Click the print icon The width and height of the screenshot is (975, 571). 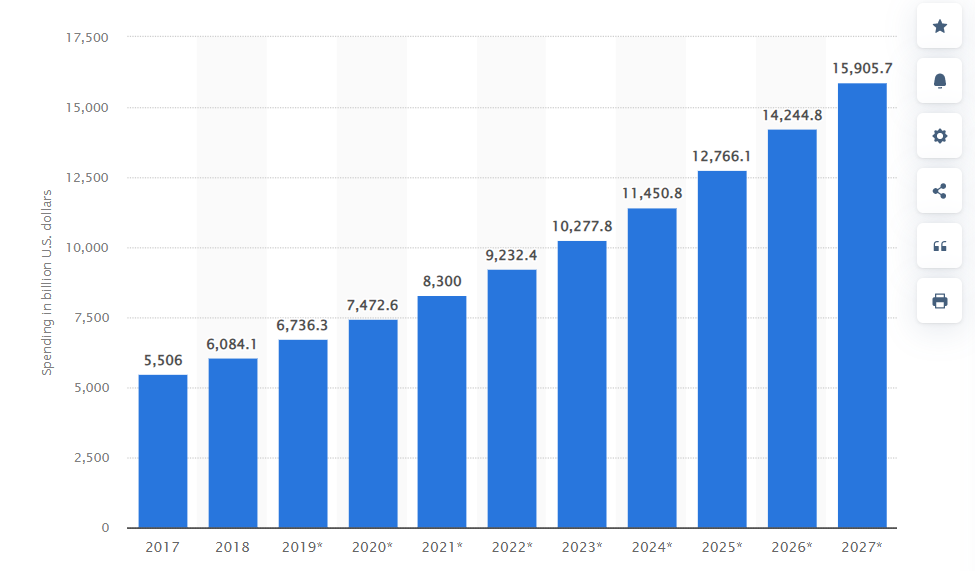click(939, 301)
